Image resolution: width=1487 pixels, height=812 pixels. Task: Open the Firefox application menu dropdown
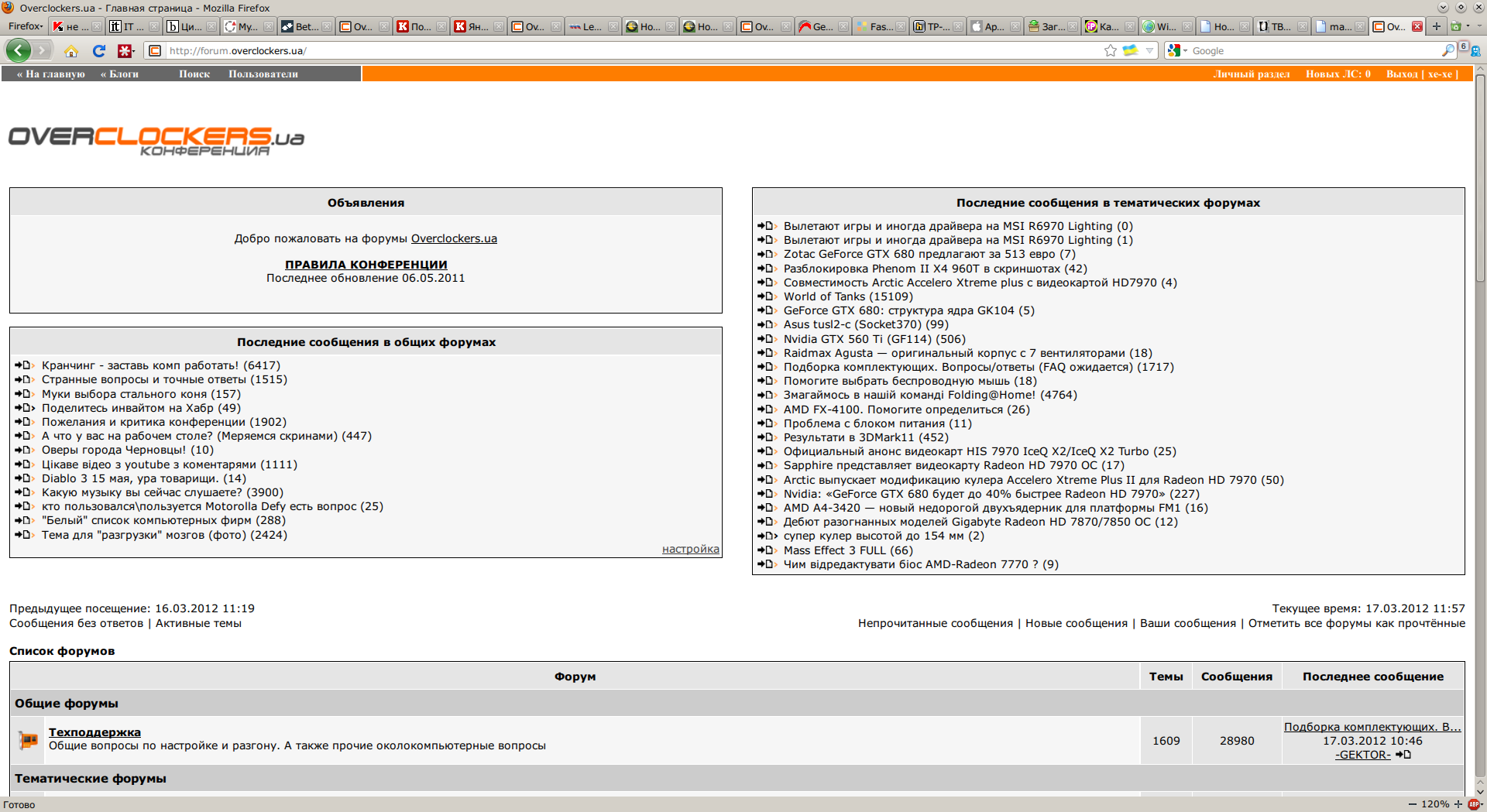point(25,26)
